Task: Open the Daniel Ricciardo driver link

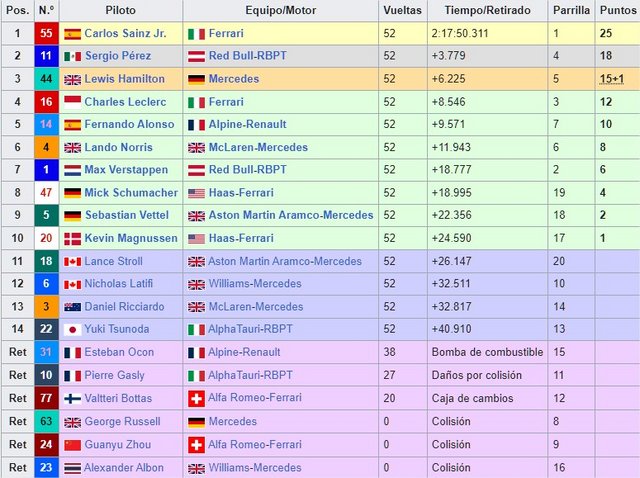Action: click(124, 307)
